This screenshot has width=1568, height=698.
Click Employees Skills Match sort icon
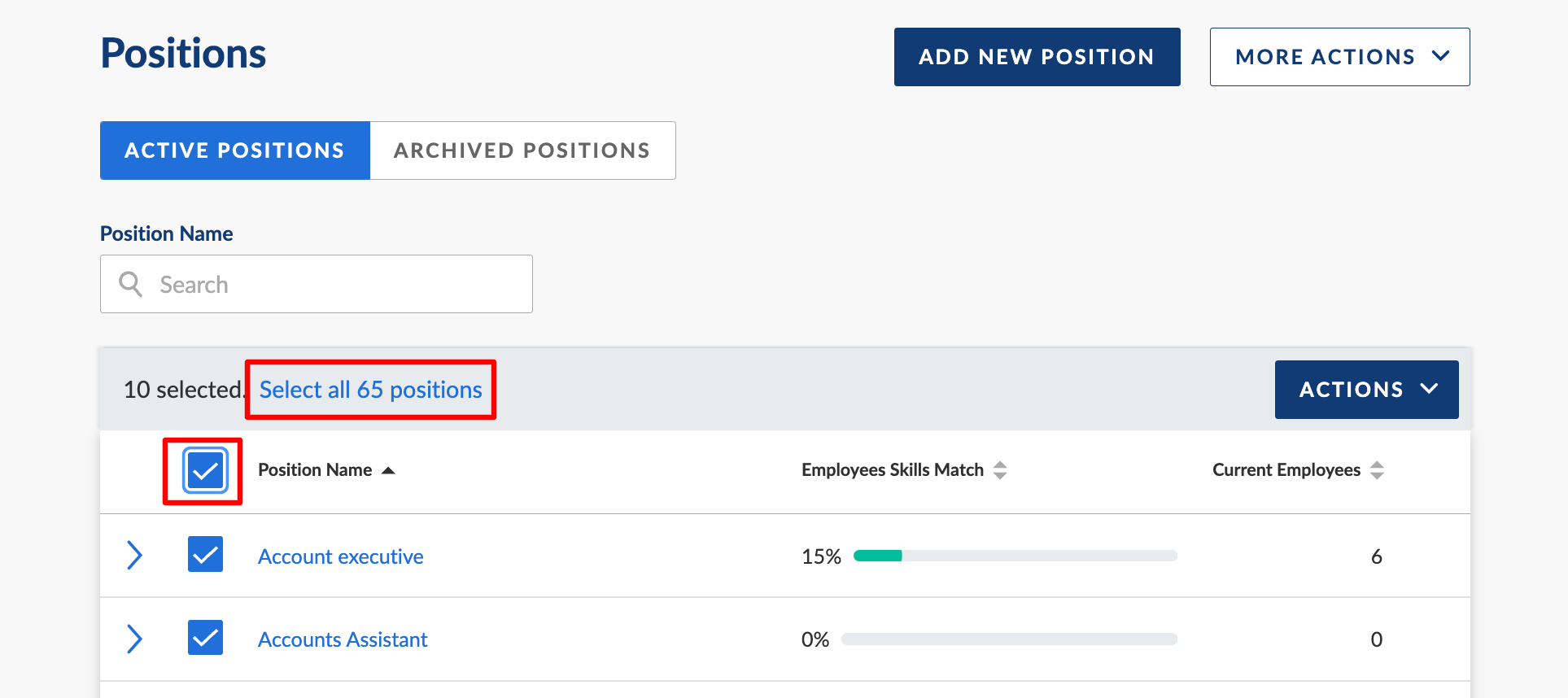point(1000,470)
